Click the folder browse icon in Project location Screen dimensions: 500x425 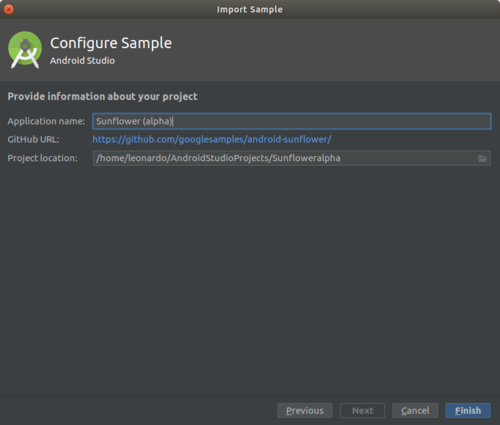point(482,158)
